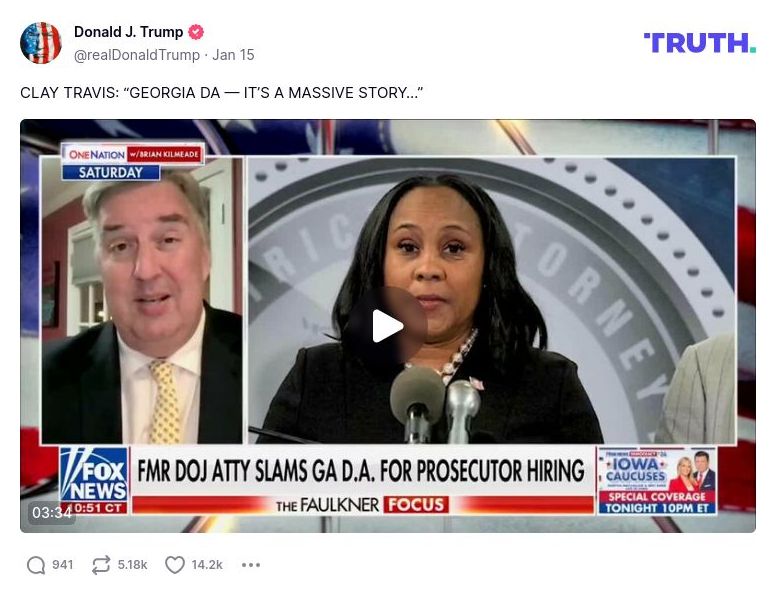Click the Jan 15 post date
This screenshot has width=777, height=596.
coord(233,55)
